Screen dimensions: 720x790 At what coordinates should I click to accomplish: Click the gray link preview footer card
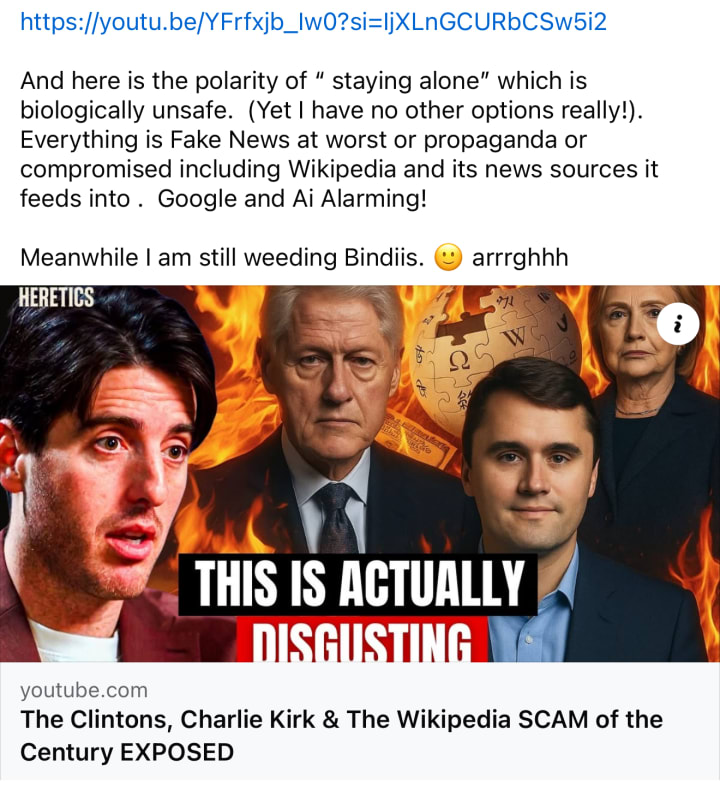pos(358,721)
